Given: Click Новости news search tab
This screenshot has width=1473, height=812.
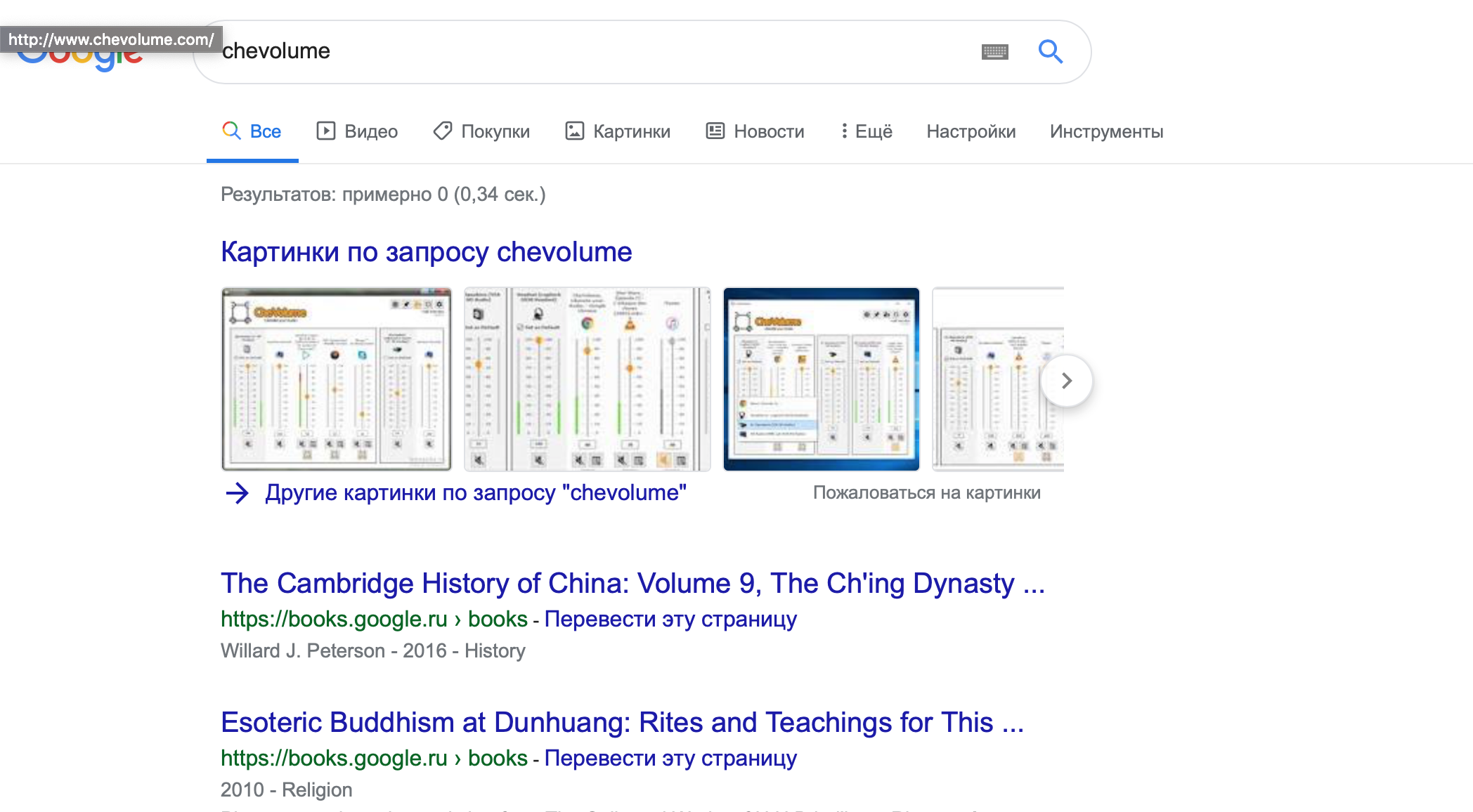Looking at the screenshot, I should [x=757, y=131].
